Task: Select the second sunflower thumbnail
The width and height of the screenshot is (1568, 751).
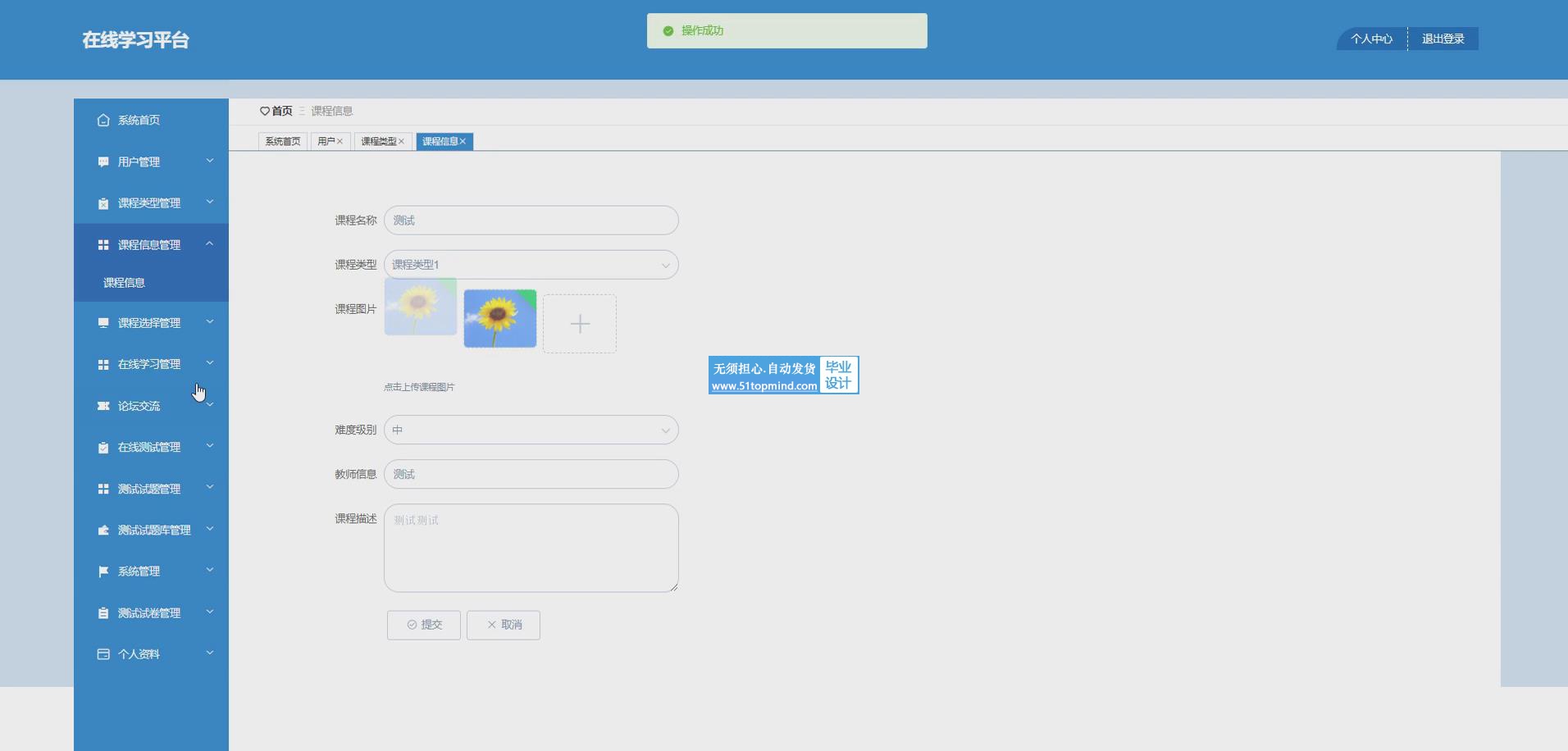Action: (x=500, y=319)
